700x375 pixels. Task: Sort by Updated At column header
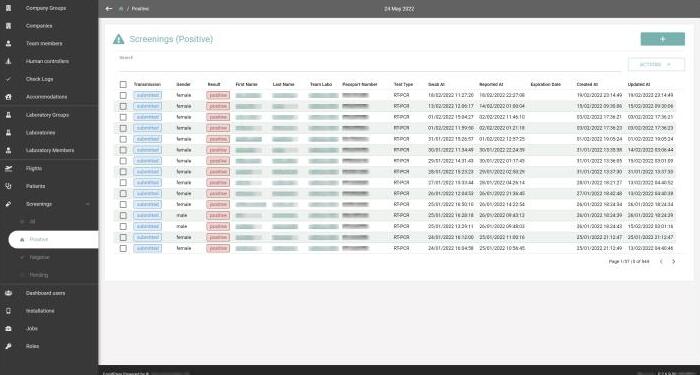639,84
